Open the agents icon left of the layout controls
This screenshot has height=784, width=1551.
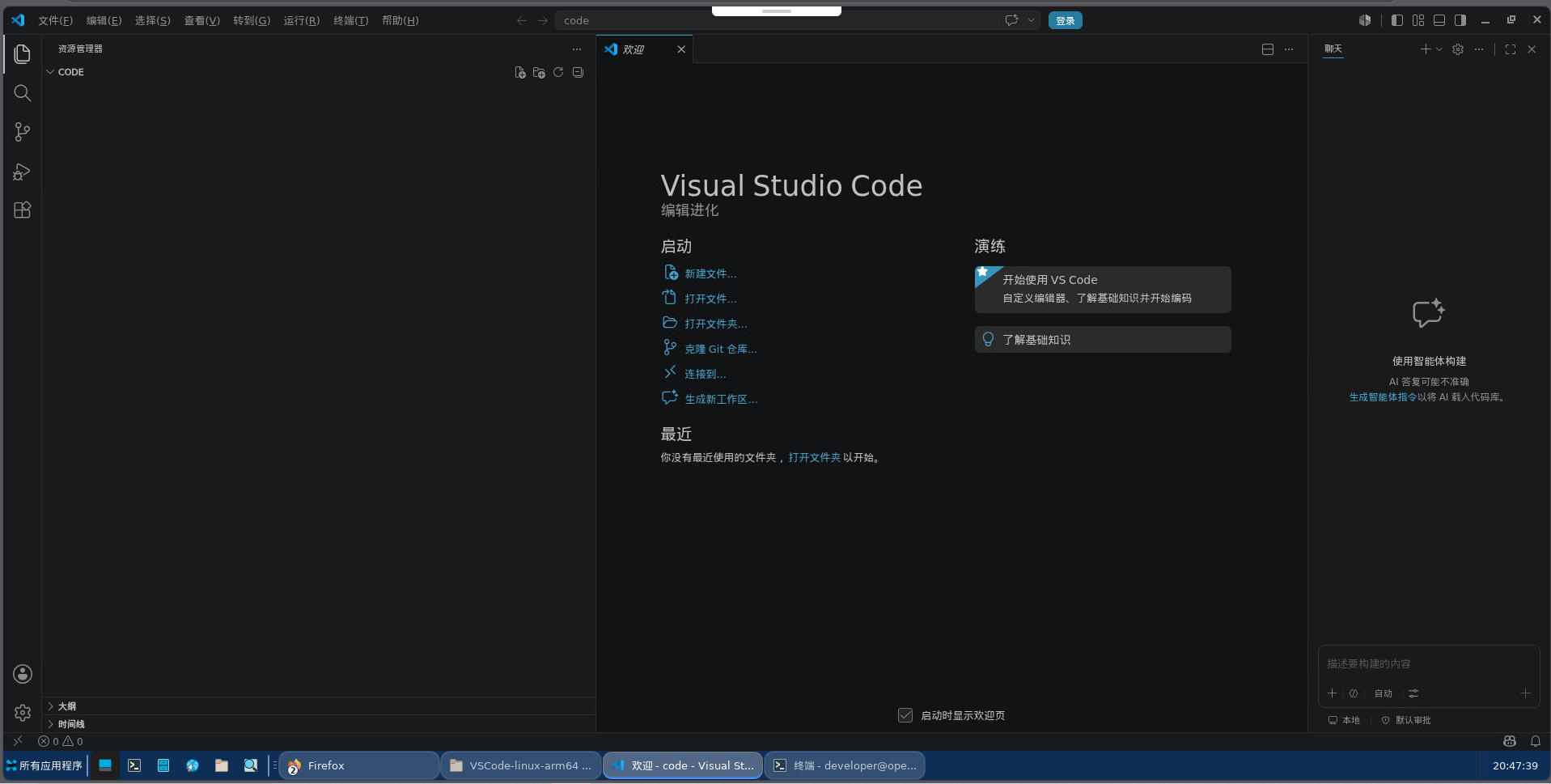(x=1365, y=20)
